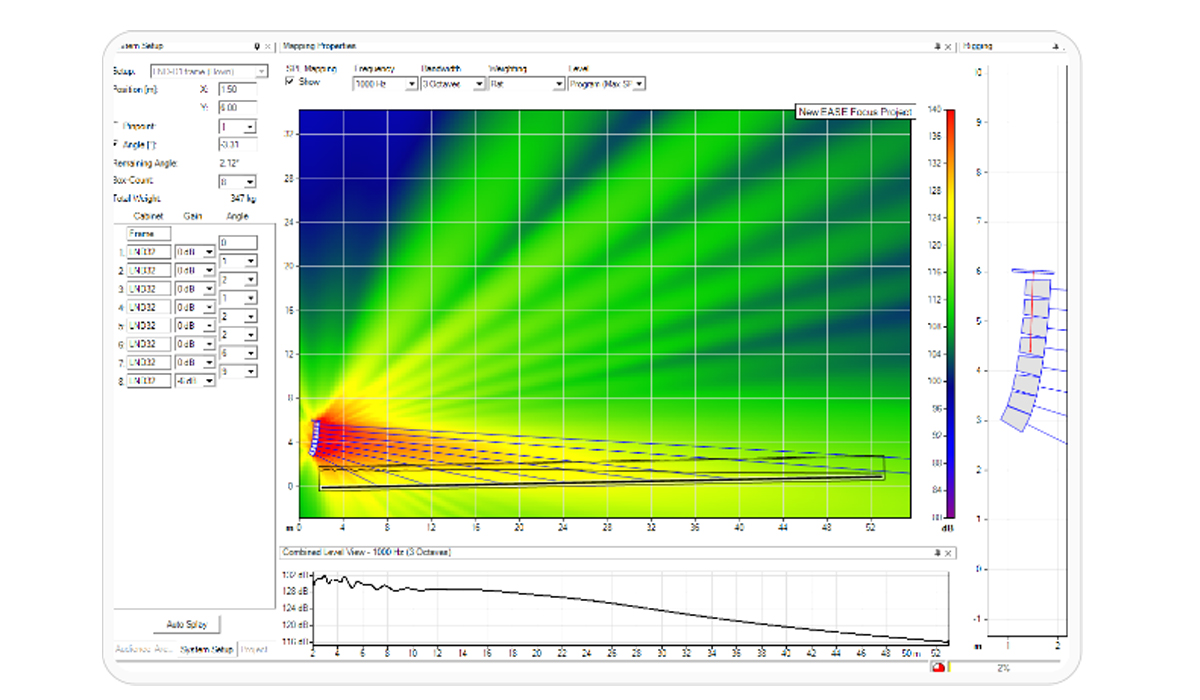Viewport: 1200px width, 700px height.
Task: Toggle the Angle checkbox
Action: point(117,145)
